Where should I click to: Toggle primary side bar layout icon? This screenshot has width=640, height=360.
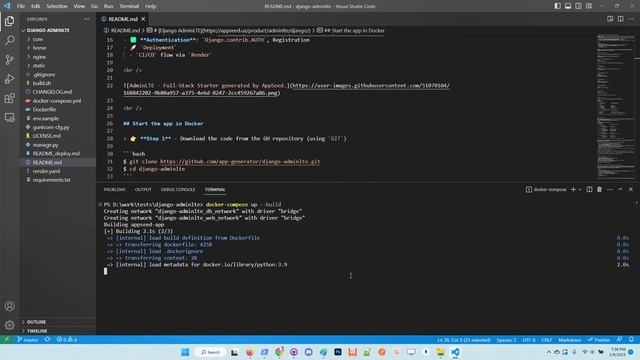[558, 6]
